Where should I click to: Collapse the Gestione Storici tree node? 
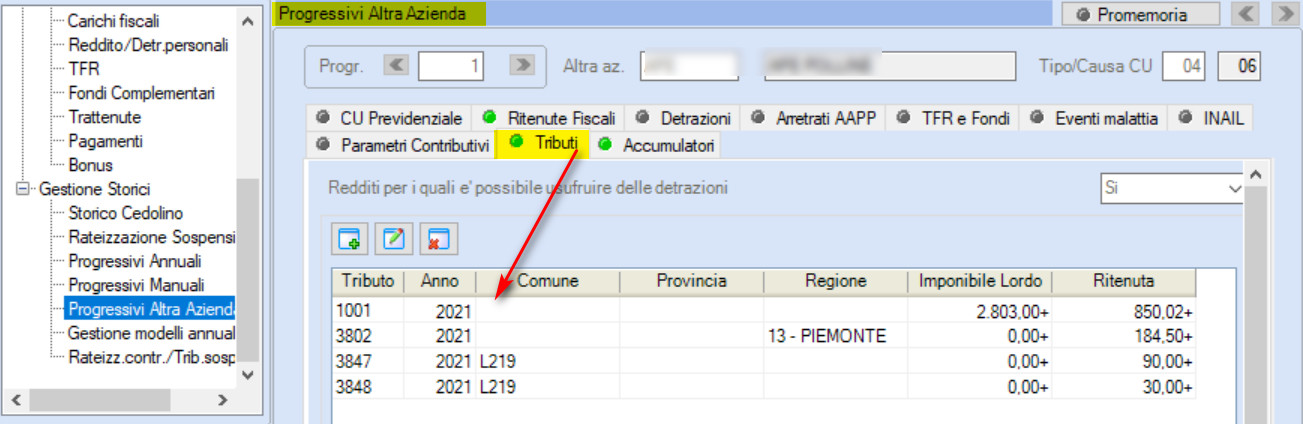click(x=23, y=189)
